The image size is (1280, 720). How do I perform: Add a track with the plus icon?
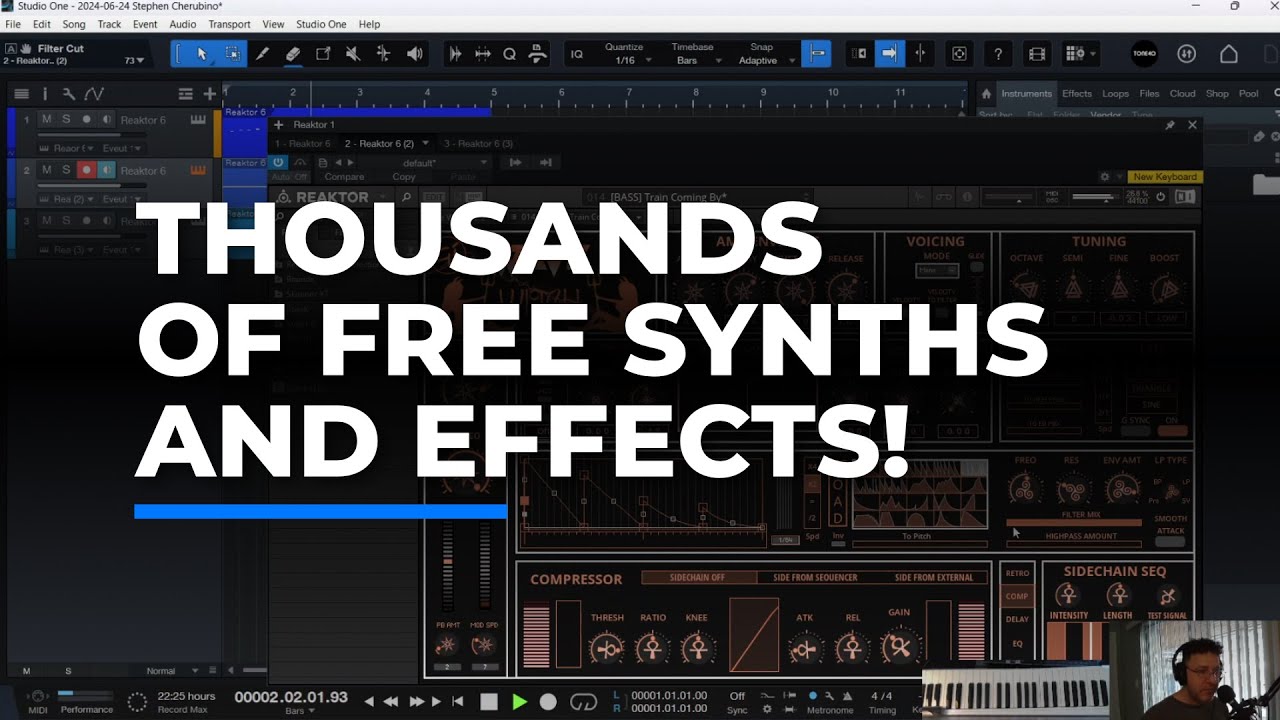click(x=209, y=94)
